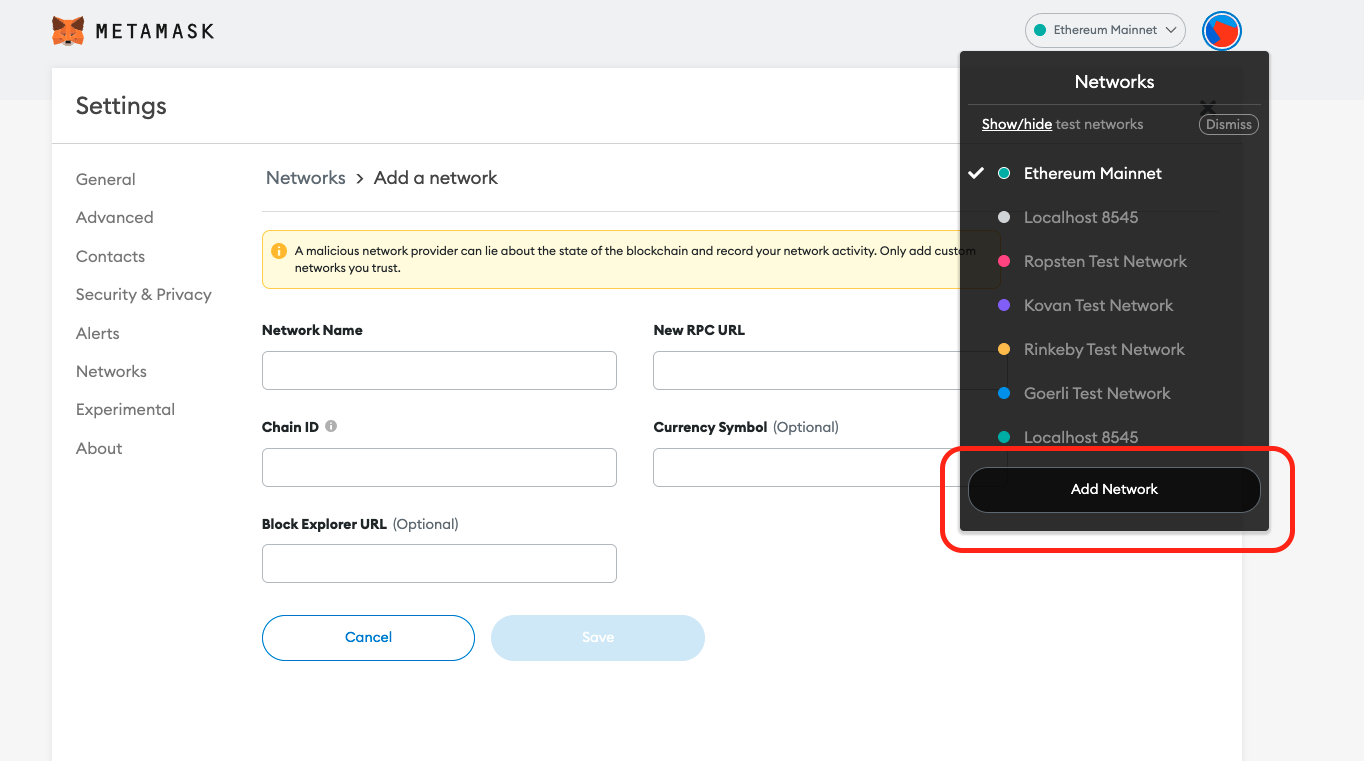Open Advanced settings
Screen dimensions: 1364x761
coord(115,218)
